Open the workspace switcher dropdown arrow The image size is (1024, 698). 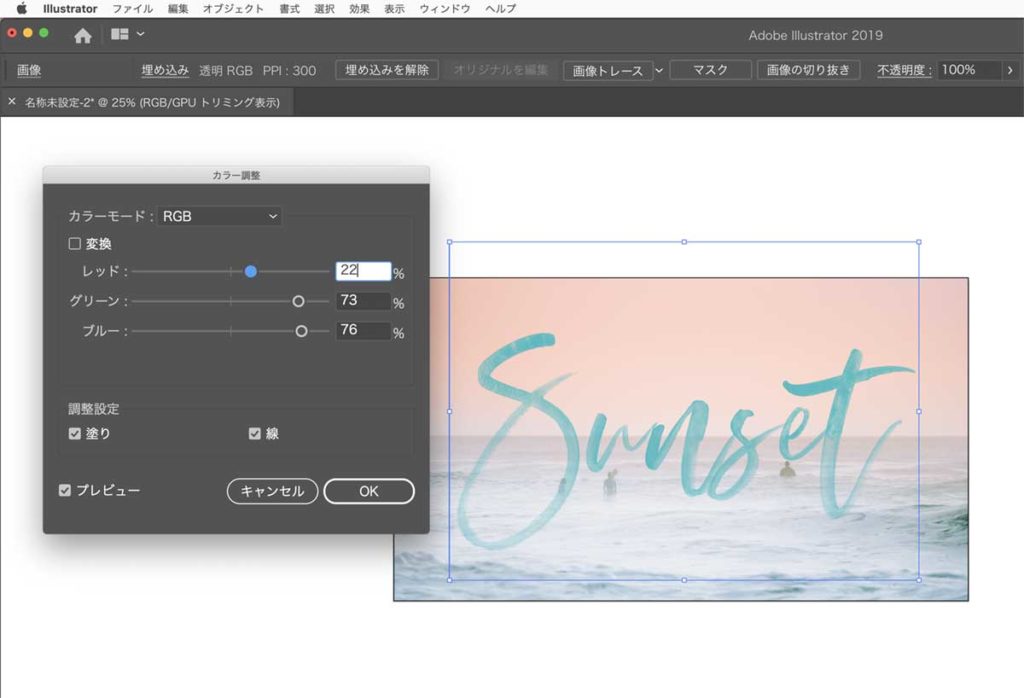[141, 35]
